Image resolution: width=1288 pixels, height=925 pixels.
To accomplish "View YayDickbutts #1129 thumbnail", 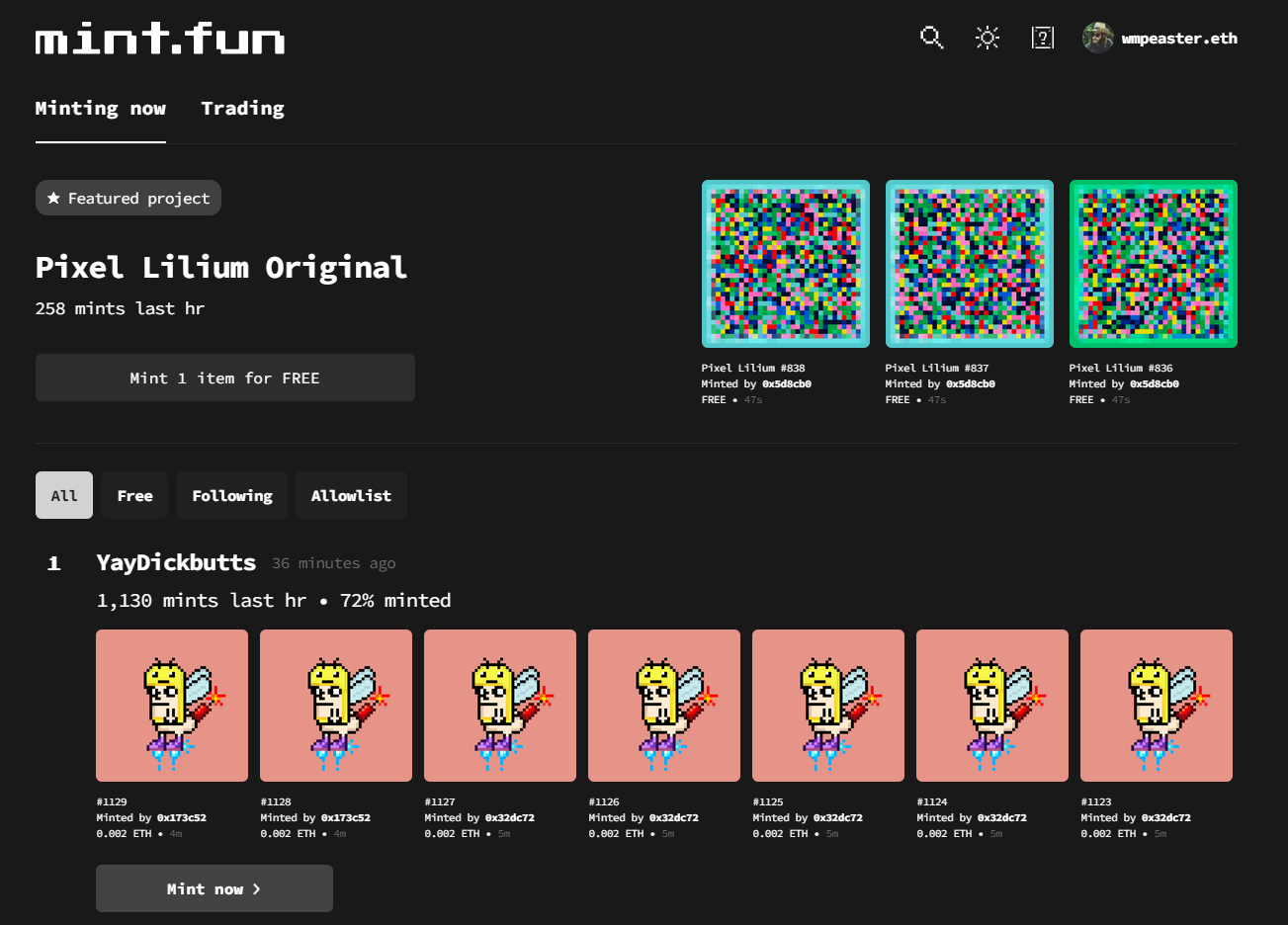I will (x=172, y=706).
